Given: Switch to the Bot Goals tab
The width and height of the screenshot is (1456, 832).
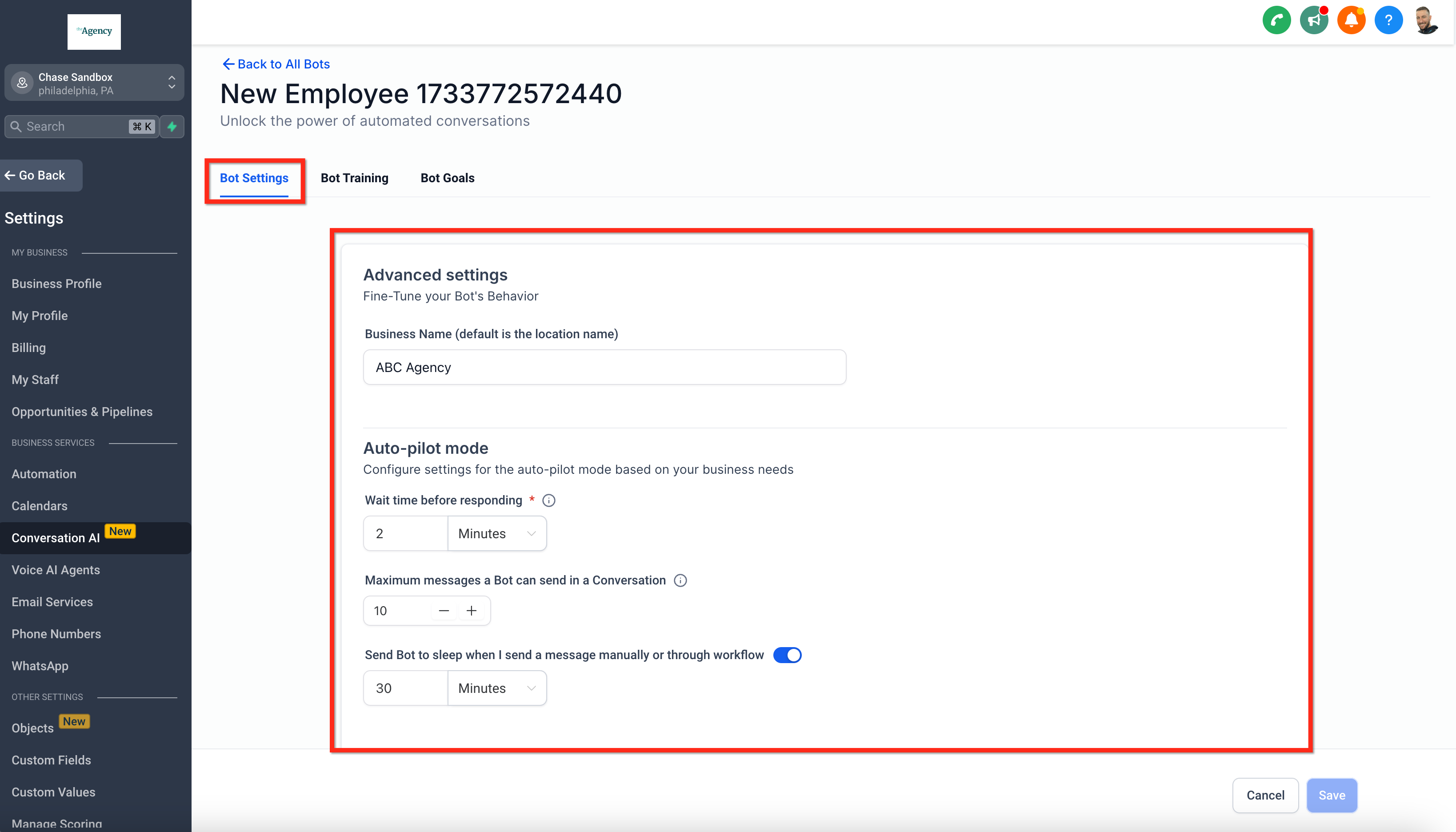Looking at the screenshot, I should point(448,178).
